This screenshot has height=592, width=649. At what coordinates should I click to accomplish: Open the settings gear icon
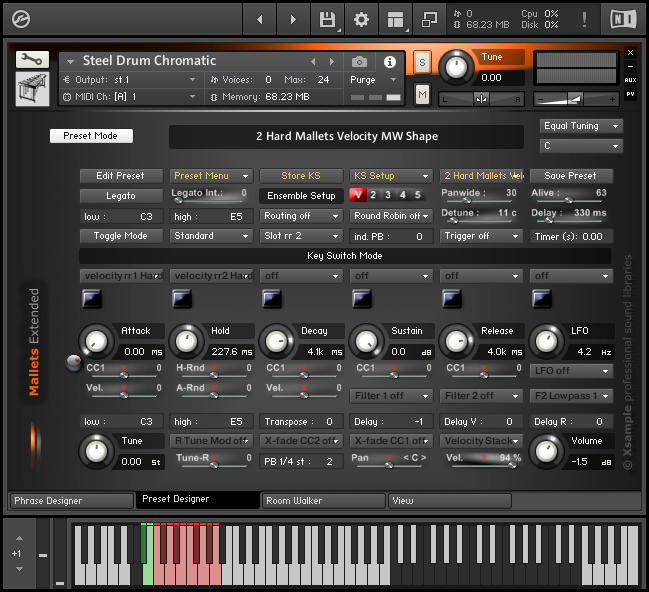point(361,19)
